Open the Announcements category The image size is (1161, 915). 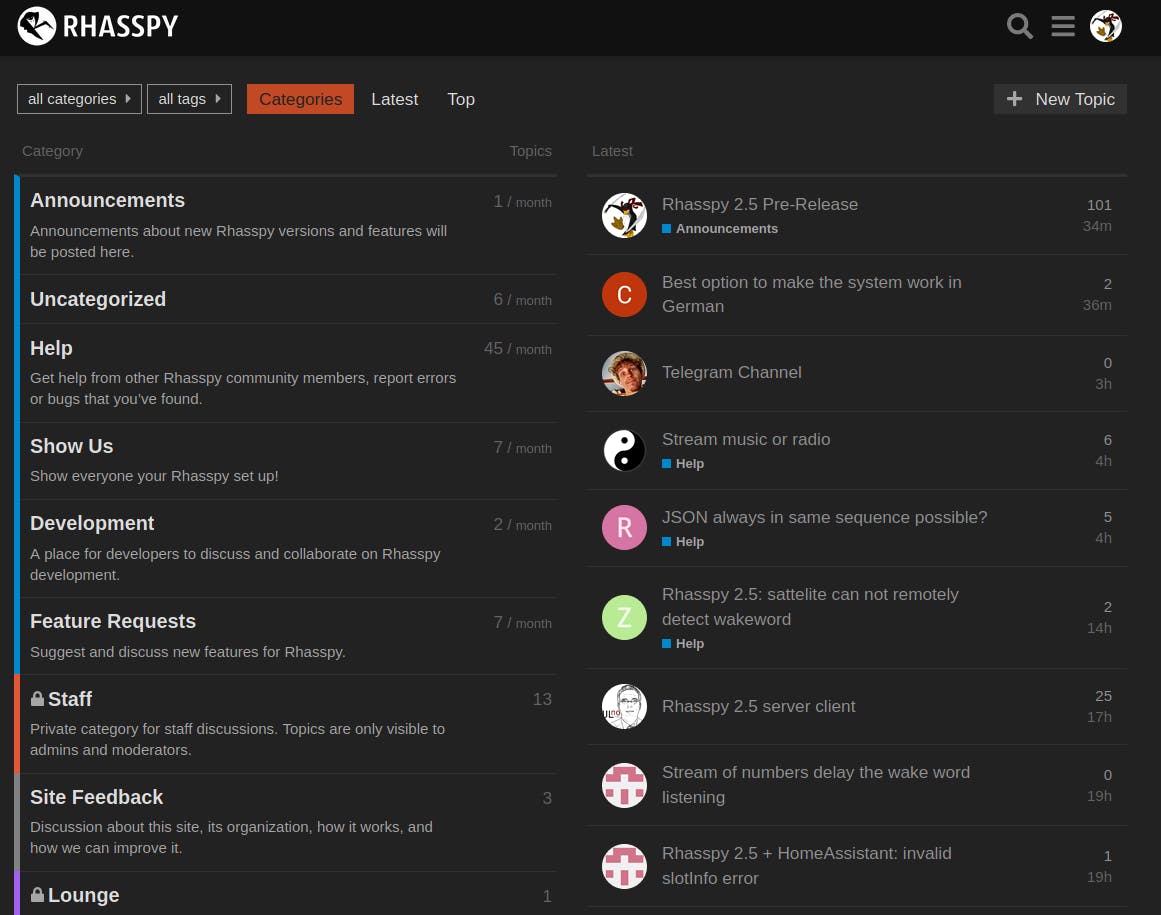pyautogui.click(x=107, y=201)
